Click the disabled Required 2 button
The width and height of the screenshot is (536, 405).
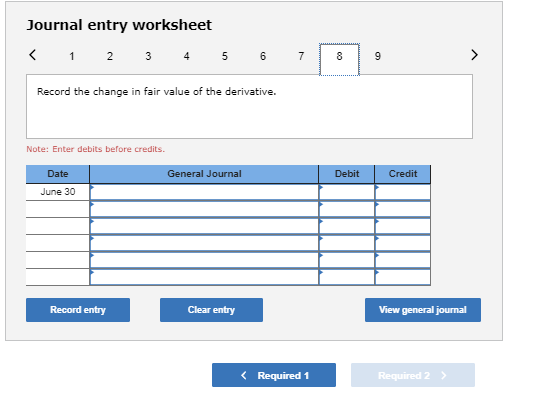click(413, 375)
